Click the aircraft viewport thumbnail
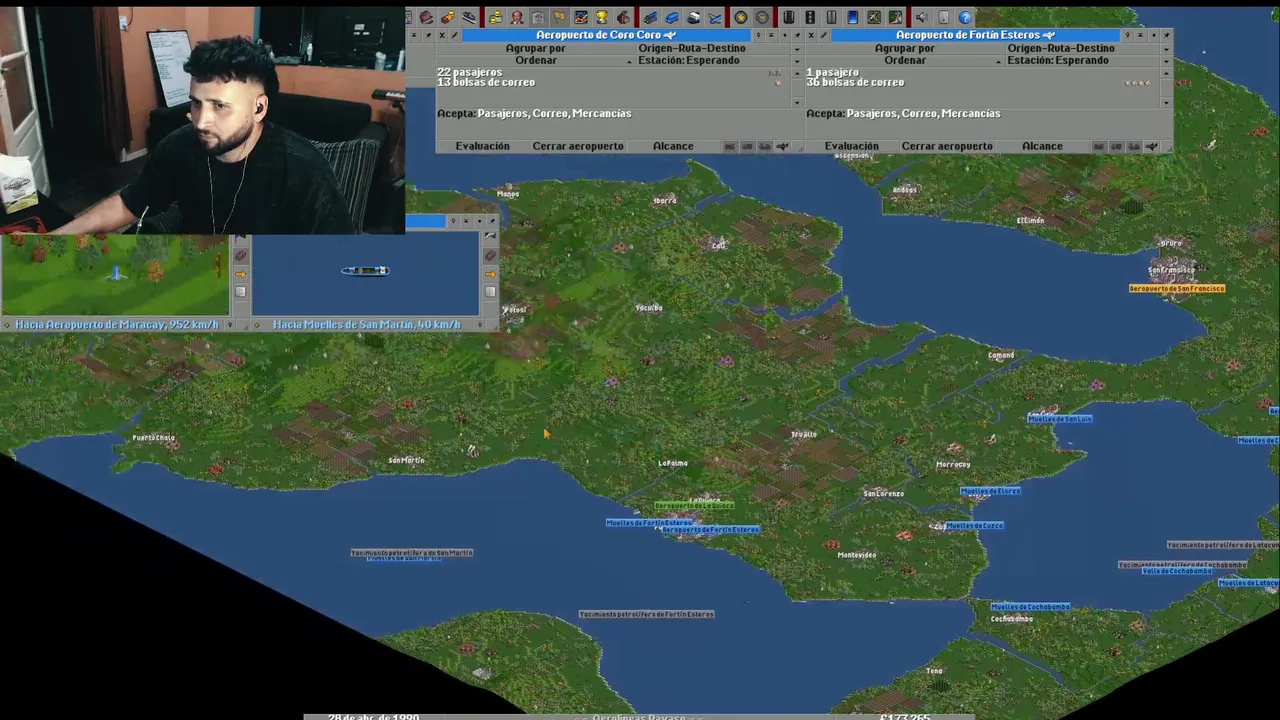Viewport: 1280px width, 720px height. [x=116, y=275]
